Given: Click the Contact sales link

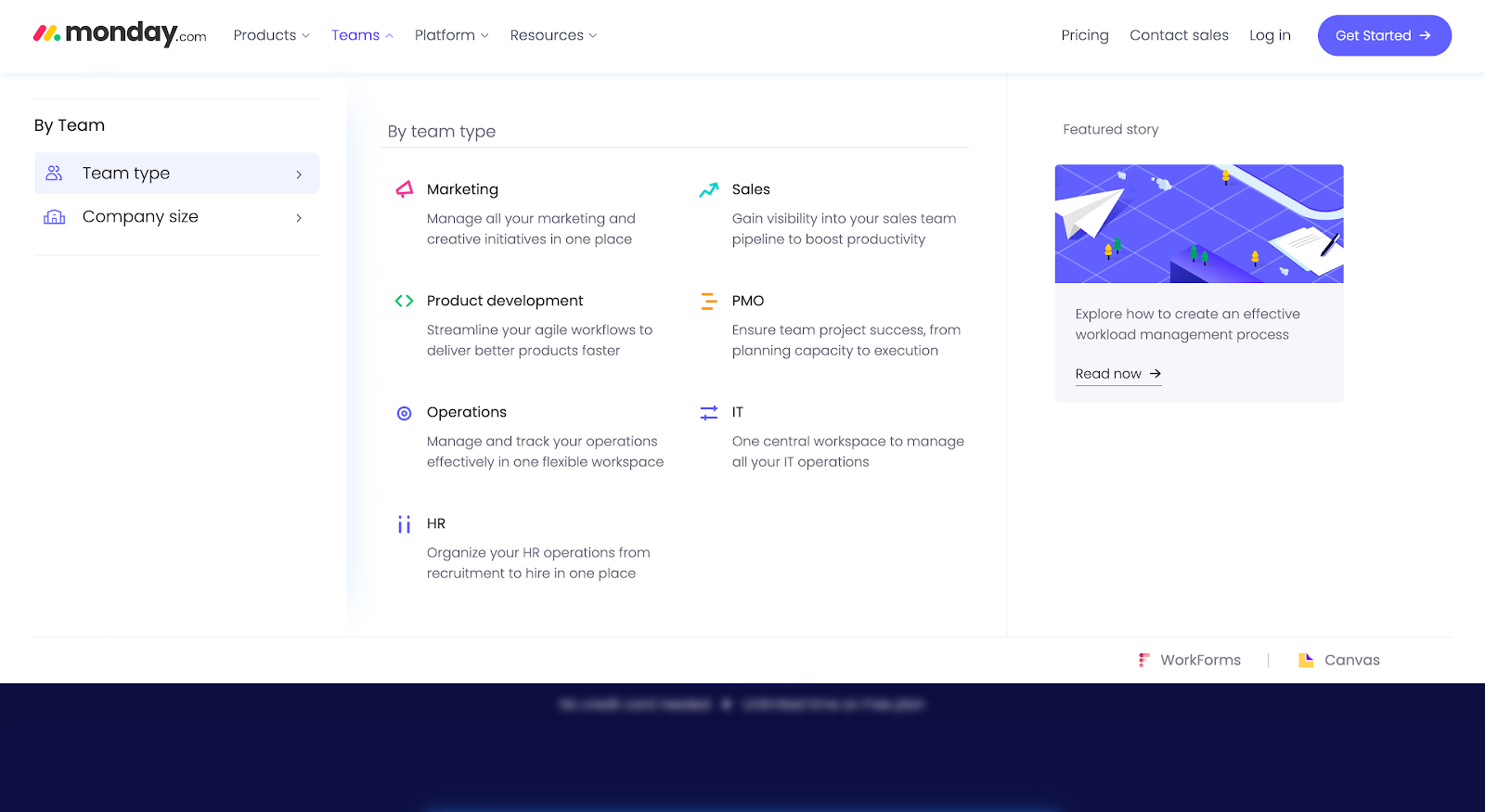Looking at the screenshot, I should coord(1179,35).
